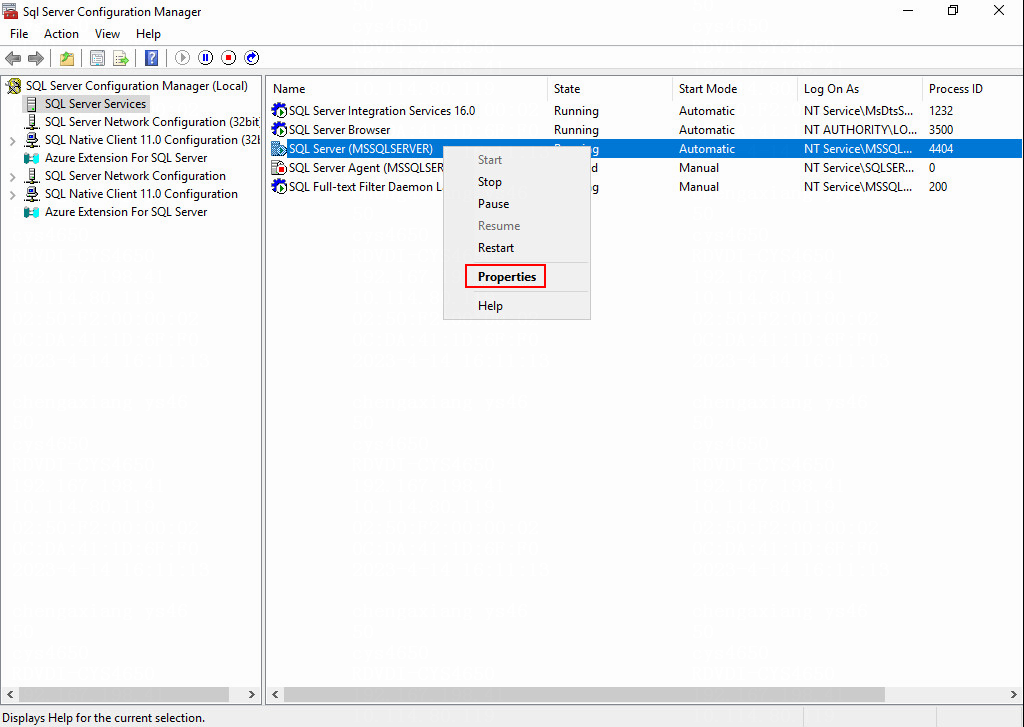Choose Restart in the context menu
The width and height of the screenshot is (1024, 727).
[517, 248]
